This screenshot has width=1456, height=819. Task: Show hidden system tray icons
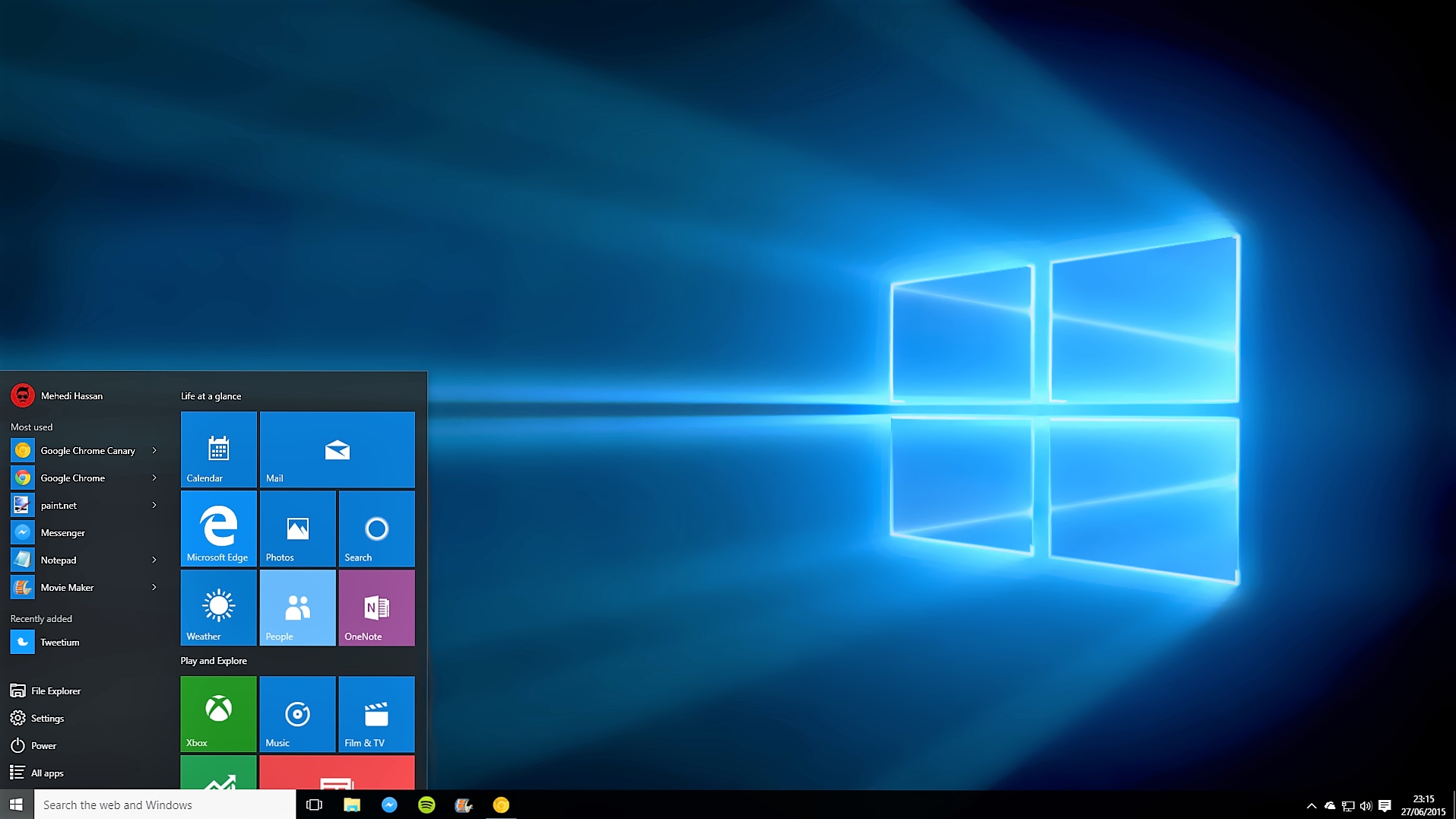coord(1311,805)
